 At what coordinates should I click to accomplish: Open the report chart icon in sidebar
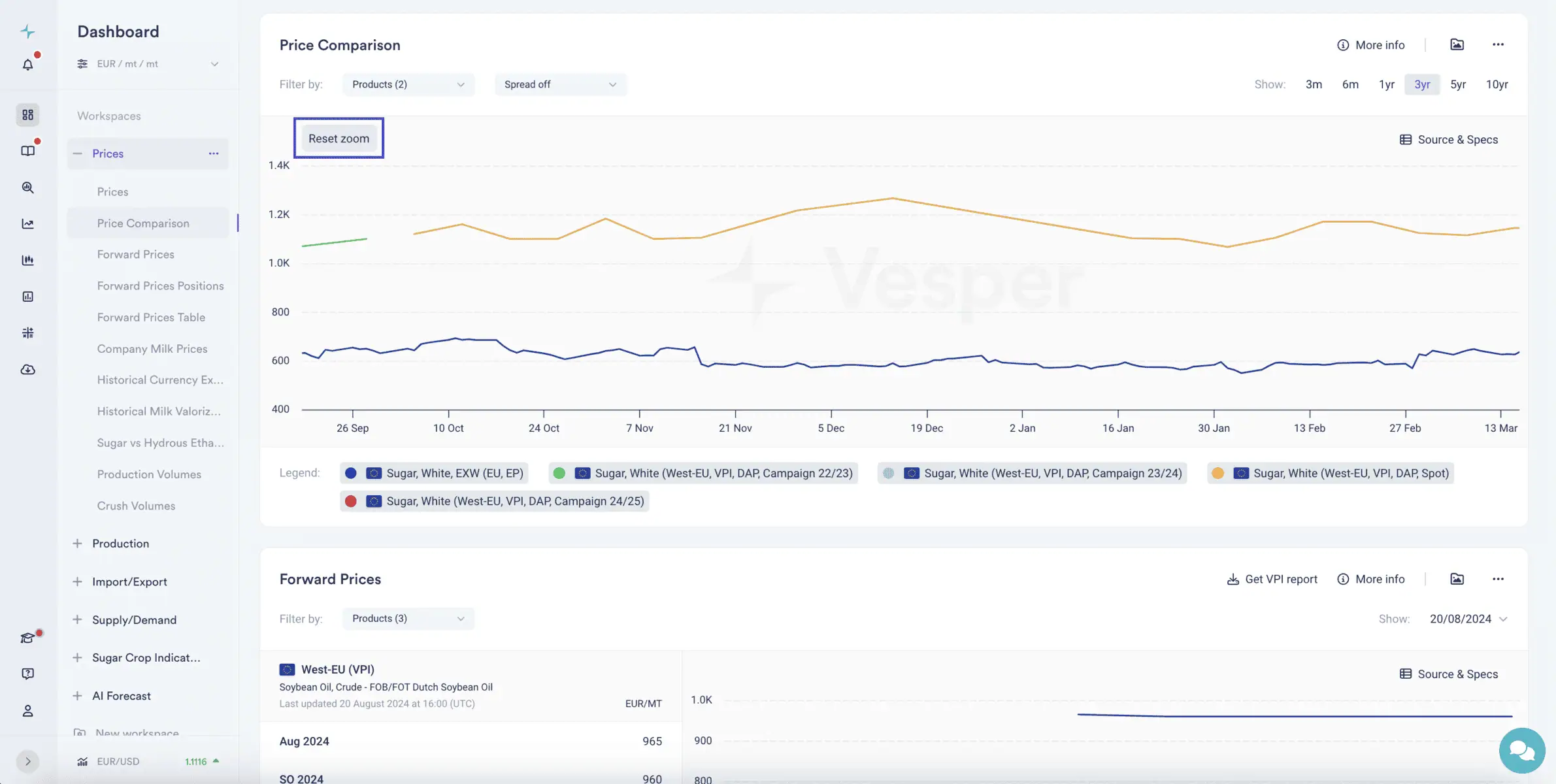(27, 297)
